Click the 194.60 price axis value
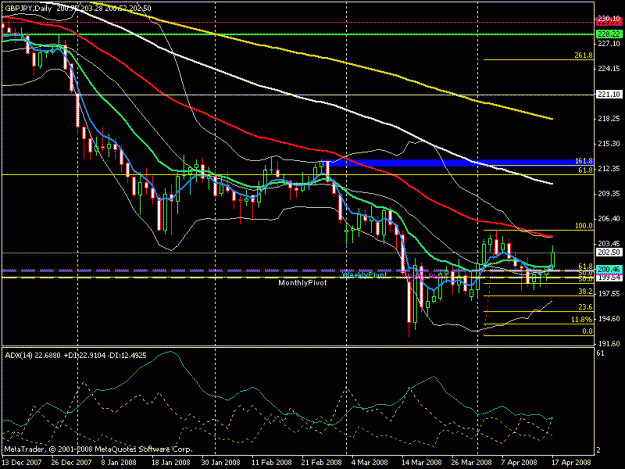The height and width of the screenshot is (469, 625). 609,319
